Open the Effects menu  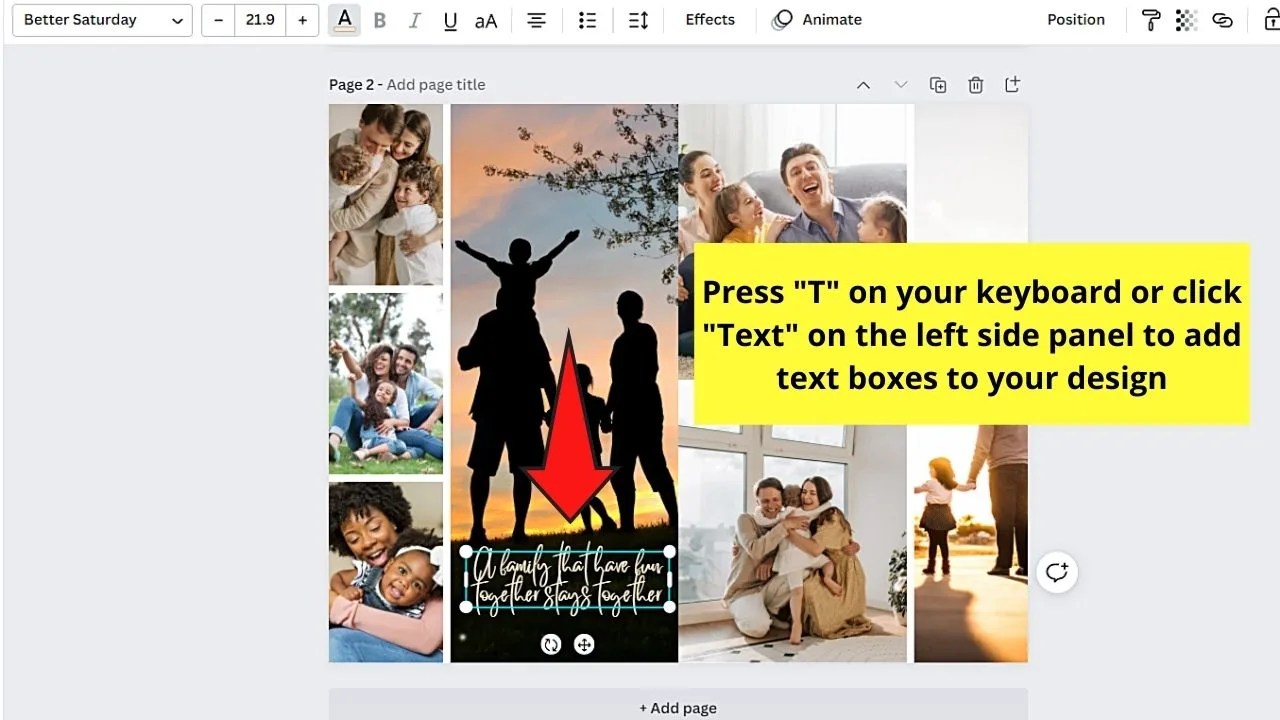(709, 19)
